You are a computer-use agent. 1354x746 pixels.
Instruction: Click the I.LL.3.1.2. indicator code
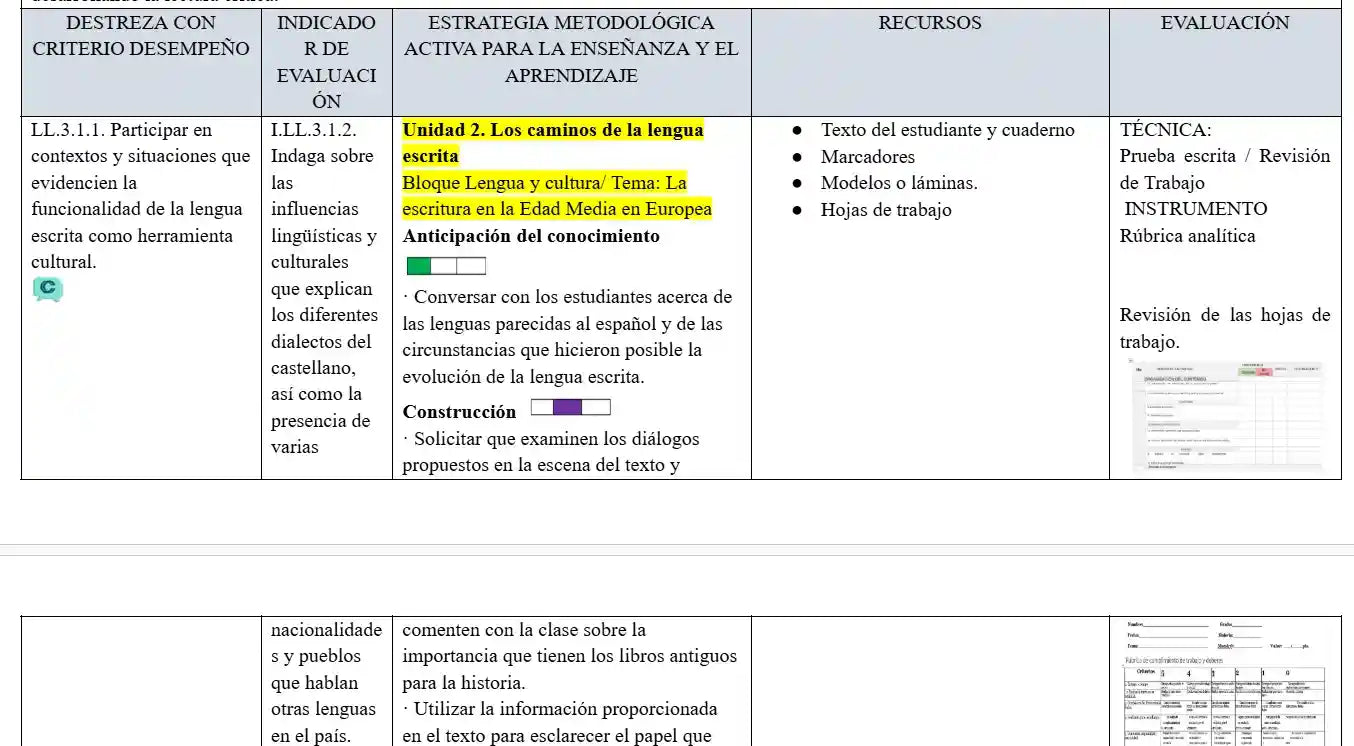point(314,130)
